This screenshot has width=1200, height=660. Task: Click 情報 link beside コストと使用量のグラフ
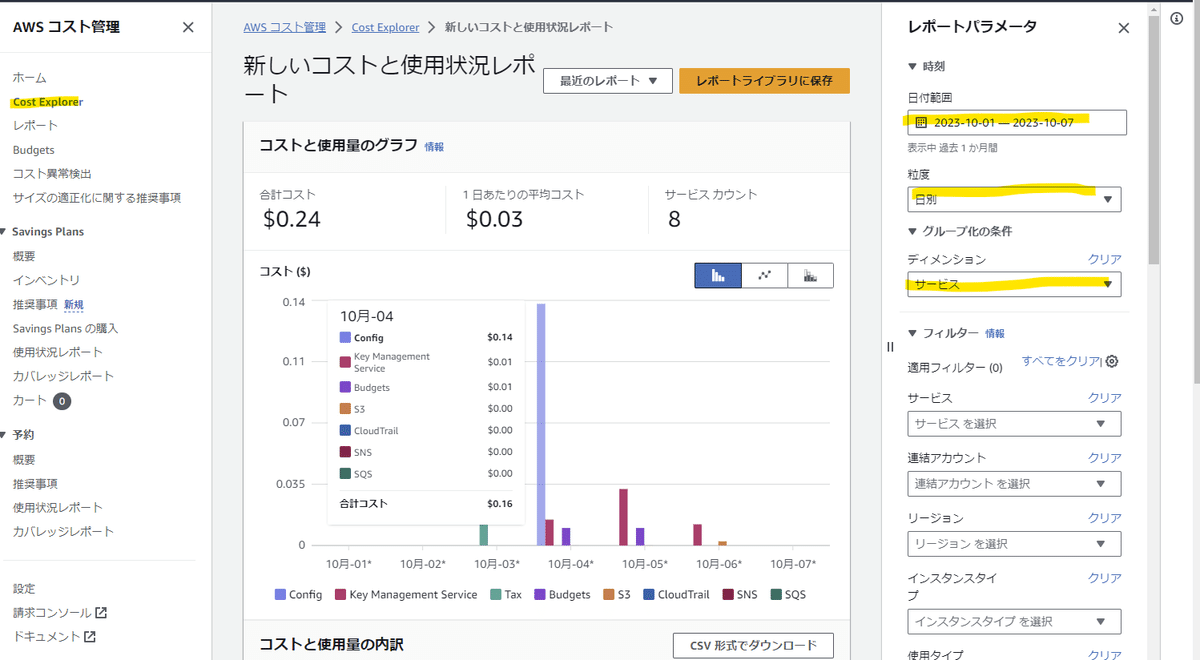coord(434,146)
